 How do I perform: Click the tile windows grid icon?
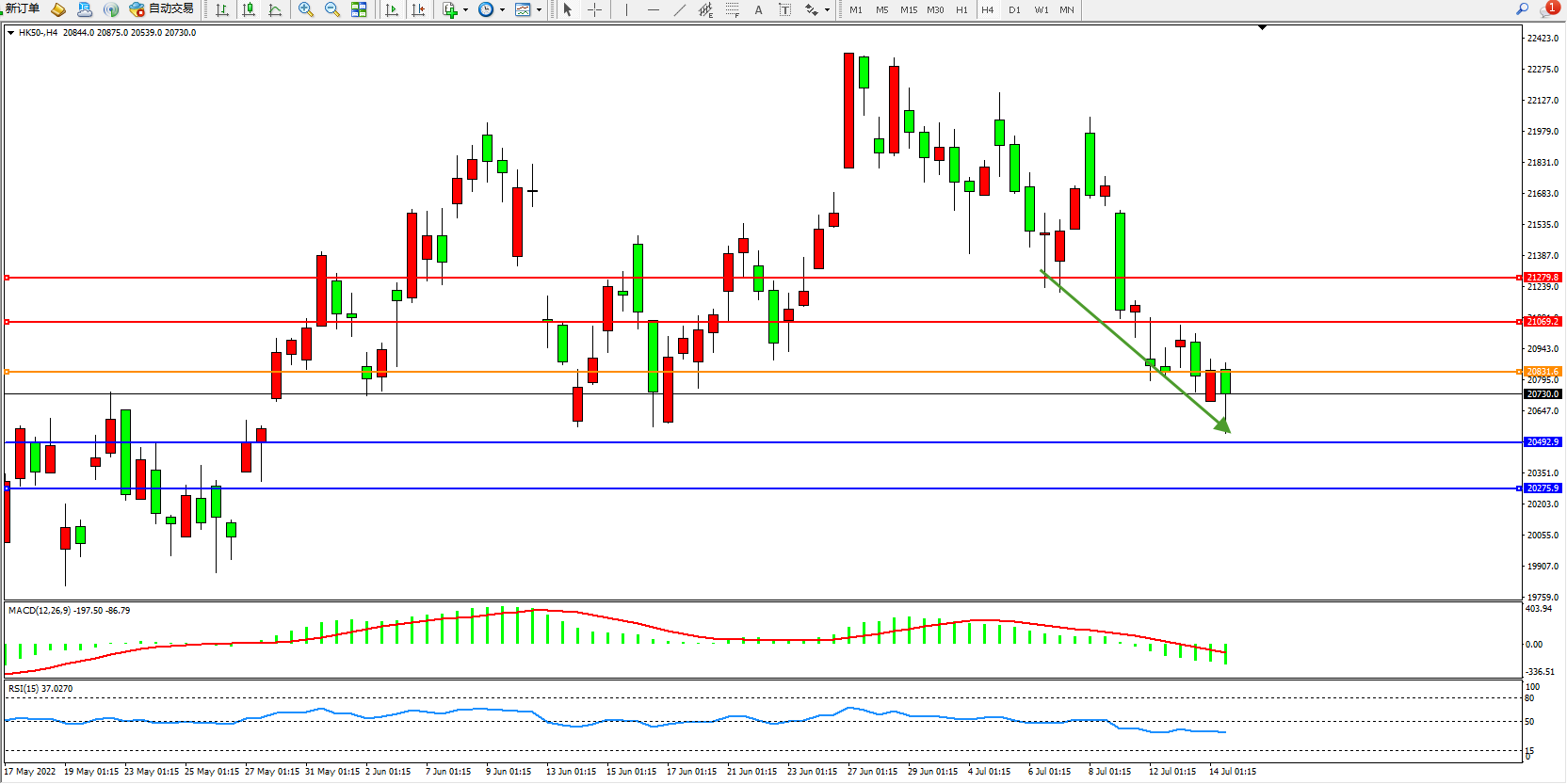pos(359,9)
